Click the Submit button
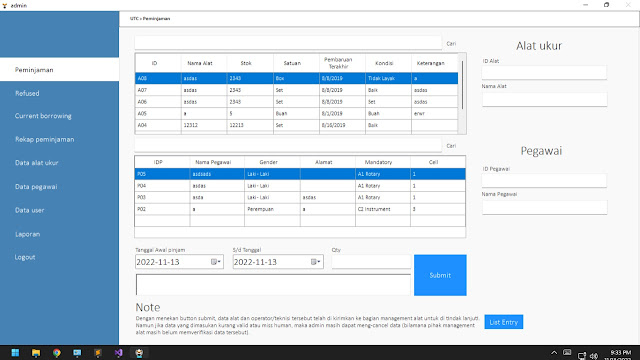The width and height of the screenshot is (640, 360). click(440, 275)
